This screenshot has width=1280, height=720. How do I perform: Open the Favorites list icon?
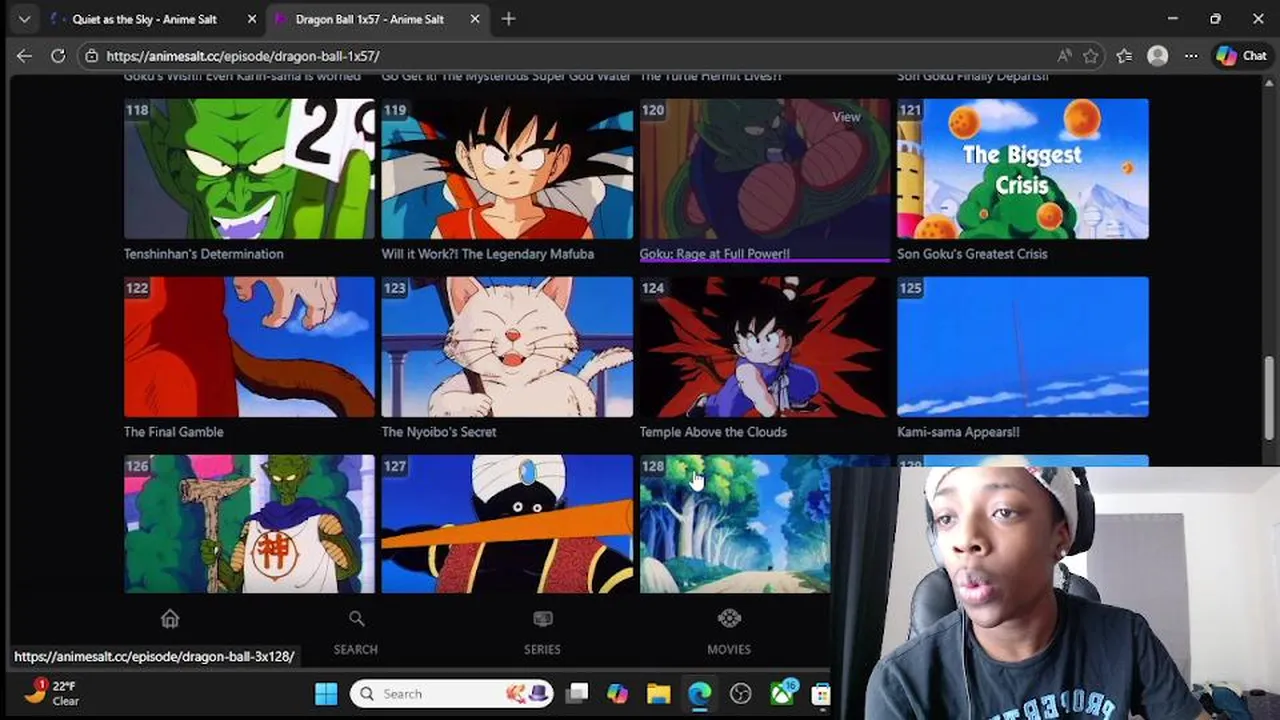[x=1125, y=56]
